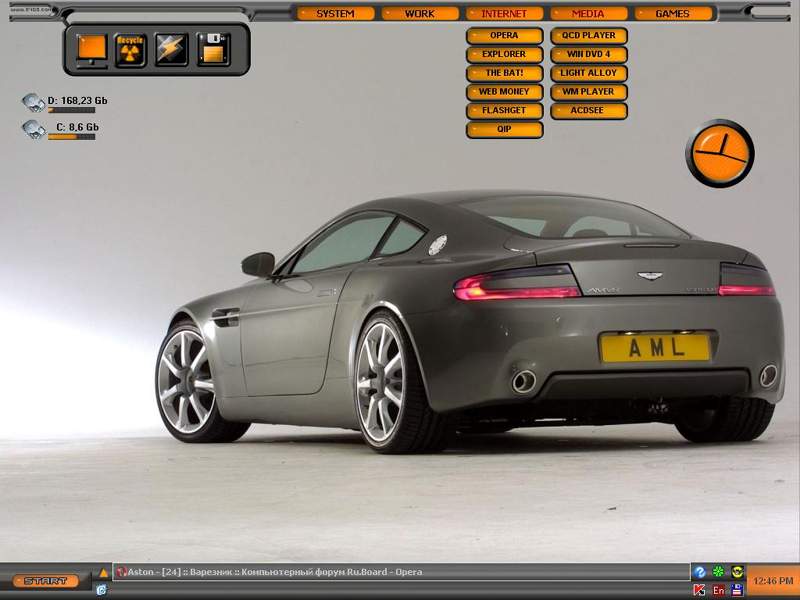
Task: Click the green tray icon
Action: click(x=719, y=572)
